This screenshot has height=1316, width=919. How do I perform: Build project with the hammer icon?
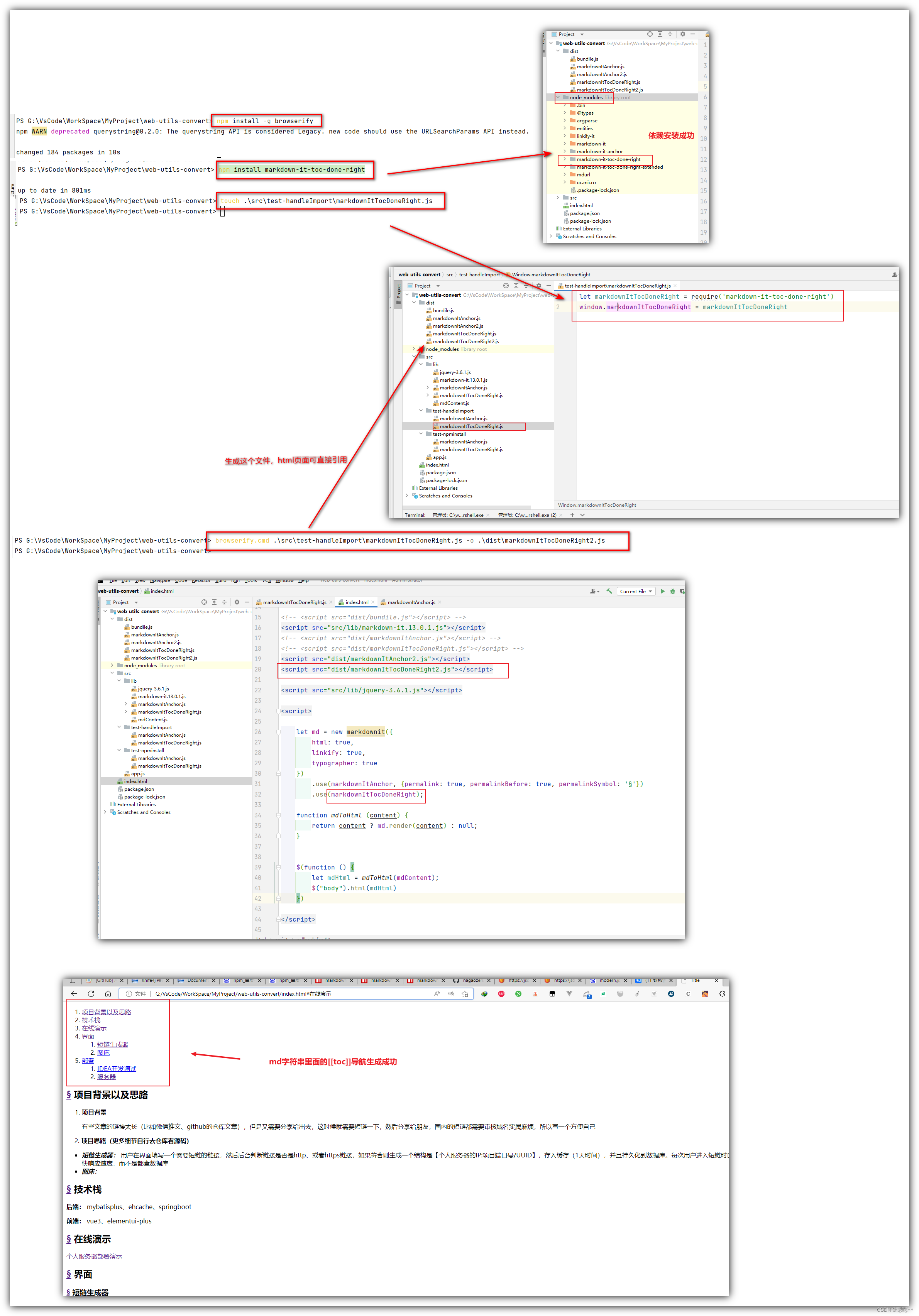pos(609,591)
